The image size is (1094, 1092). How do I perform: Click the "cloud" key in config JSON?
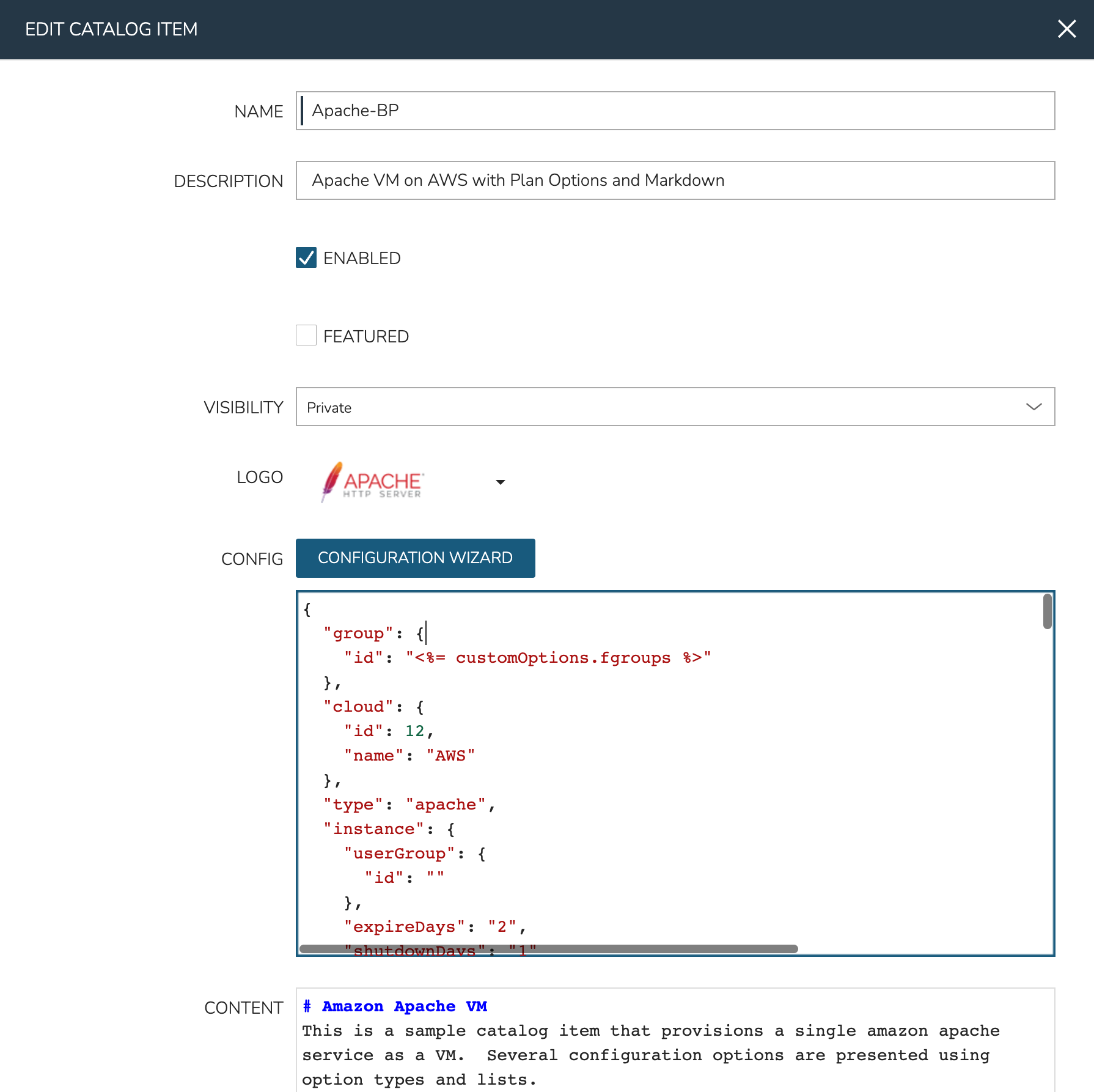358,707
